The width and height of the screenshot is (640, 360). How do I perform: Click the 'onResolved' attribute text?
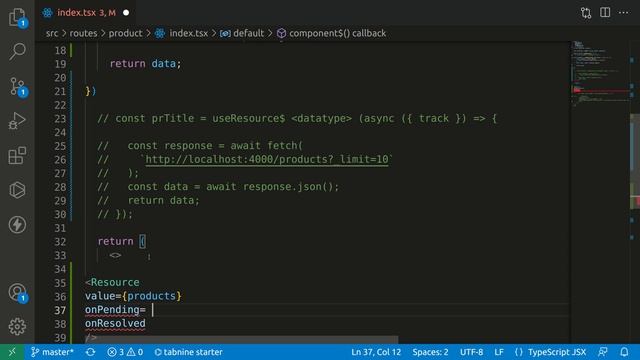(x=115, y=323)
